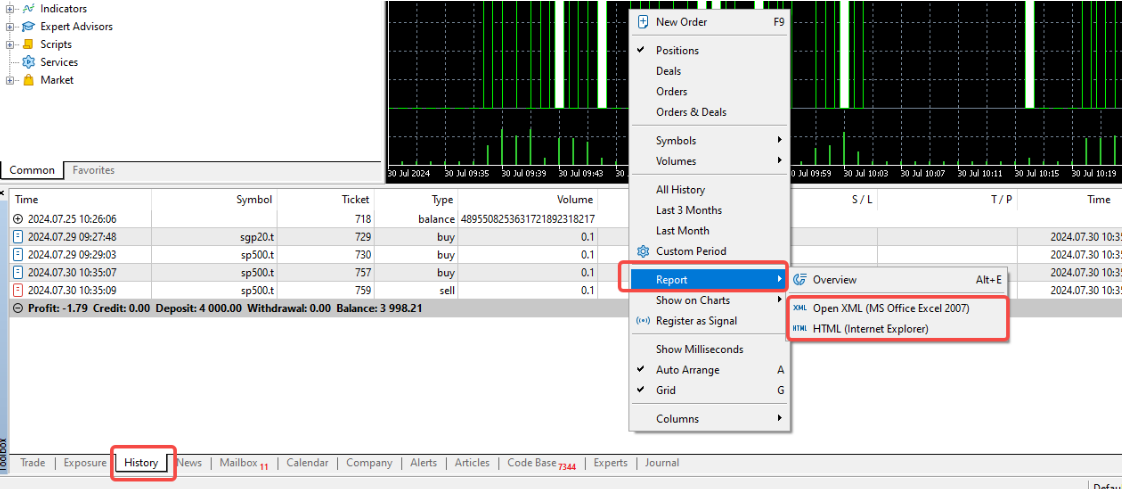This screenshot has width=1122, height=489.
Task: Click the Expert Advisors icon in Navigator
Action: 29,26
